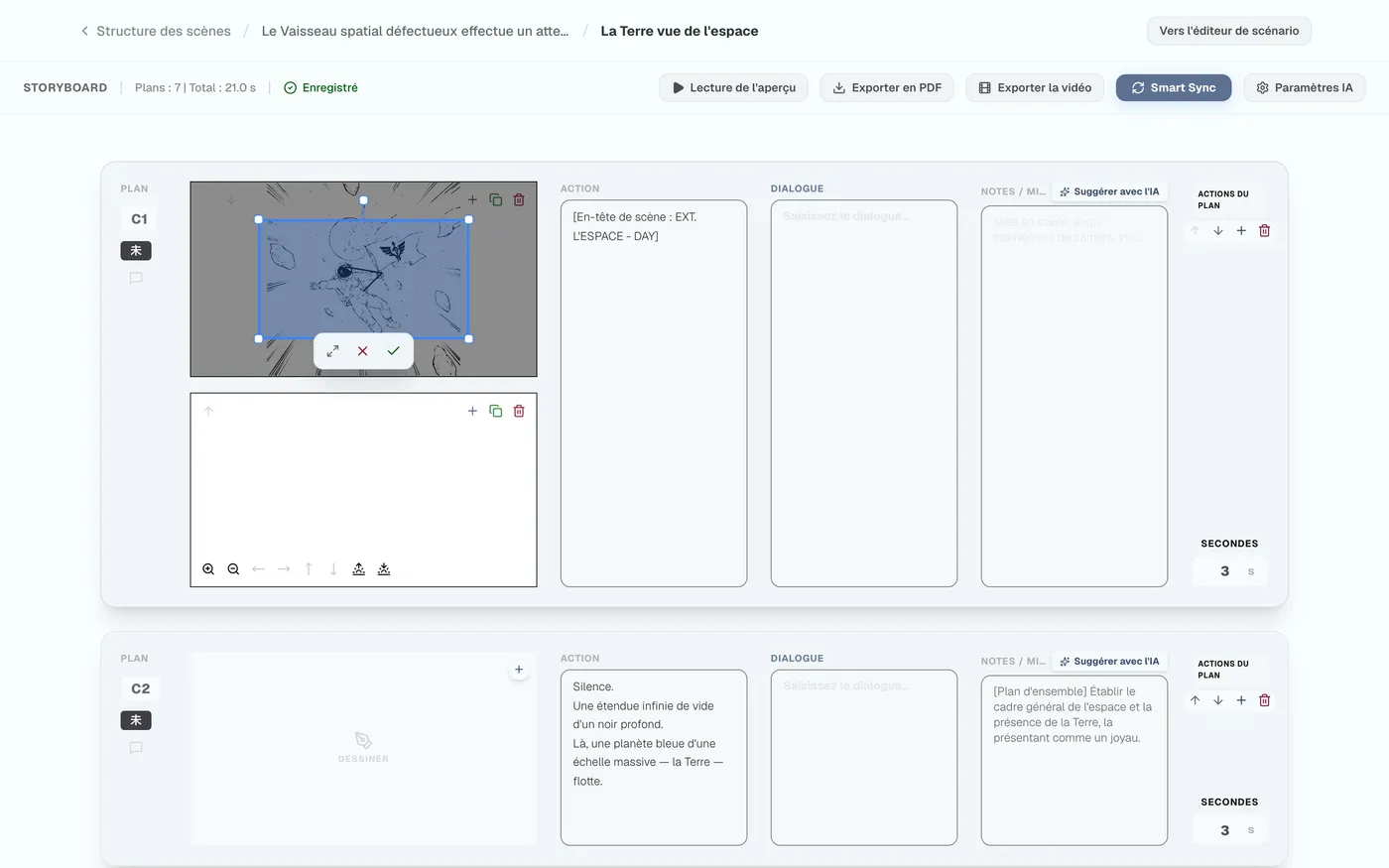Open the comment bubble for plan C2
Image resolution: width=1389 pixels, height=868 pixels.
136,748
